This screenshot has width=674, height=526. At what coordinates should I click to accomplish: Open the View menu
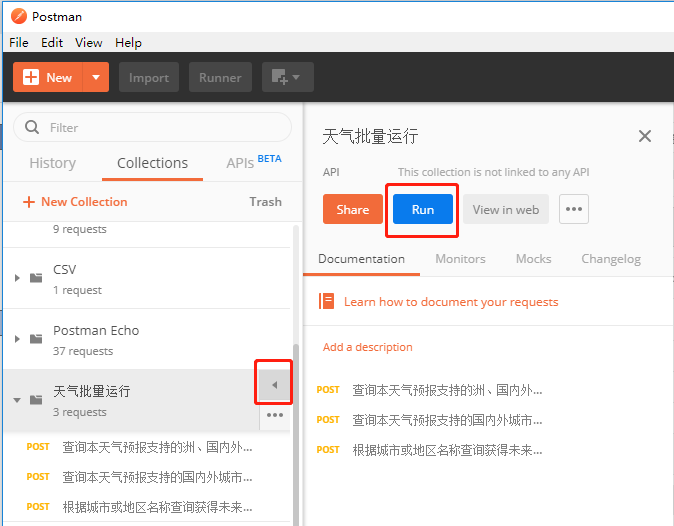(89, 43)
